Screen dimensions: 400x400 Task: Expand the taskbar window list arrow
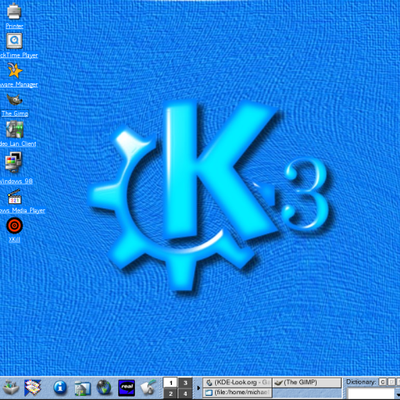[198, 388]
